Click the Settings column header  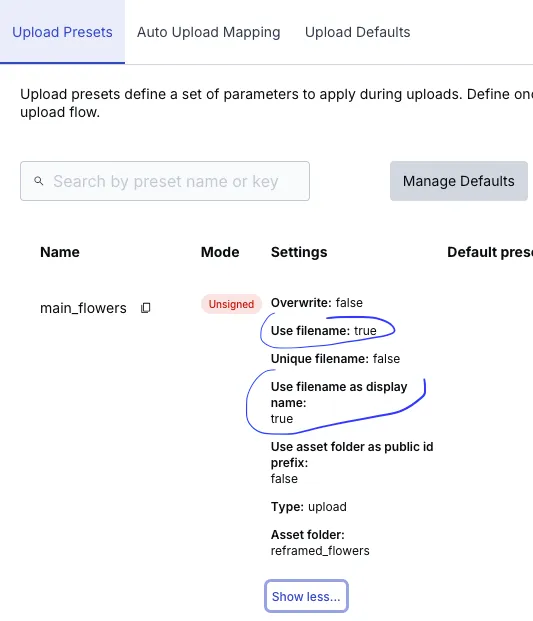tap(299, 252)
